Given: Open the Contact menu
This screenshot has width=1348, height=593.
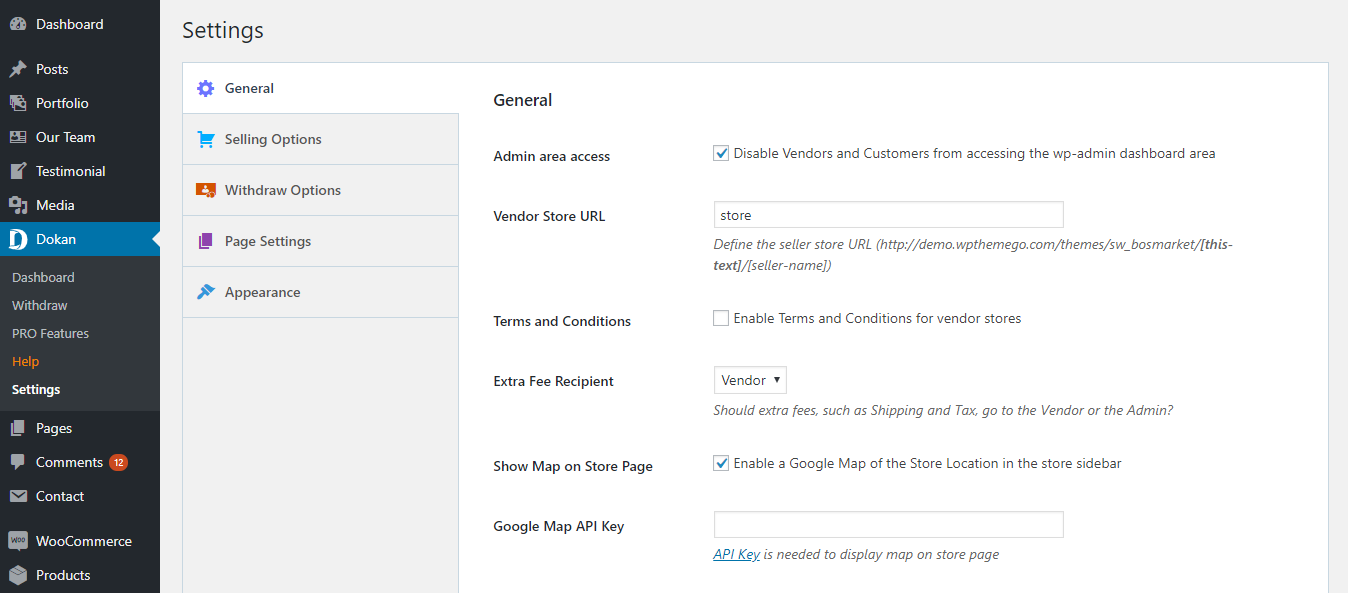Looking at the screenshot, I should pyautogui.click(x=80, y=496).
